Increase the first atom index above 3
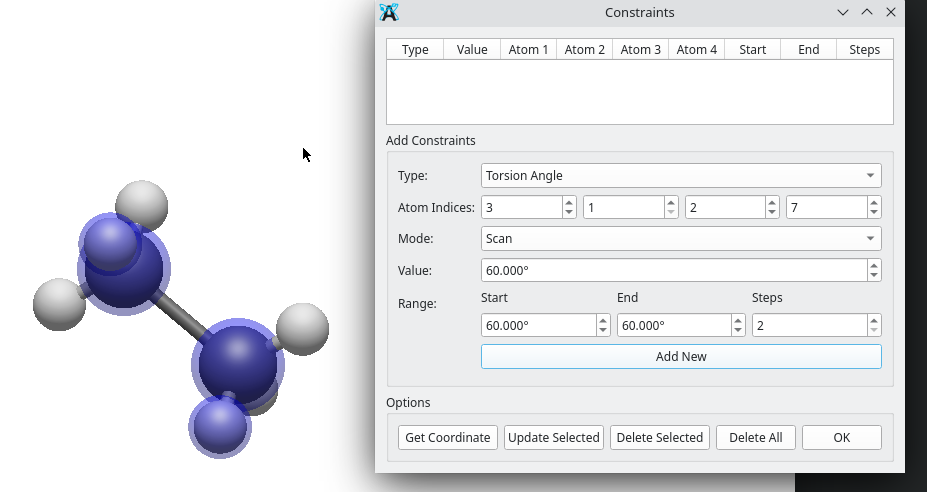 click(569, 202)
